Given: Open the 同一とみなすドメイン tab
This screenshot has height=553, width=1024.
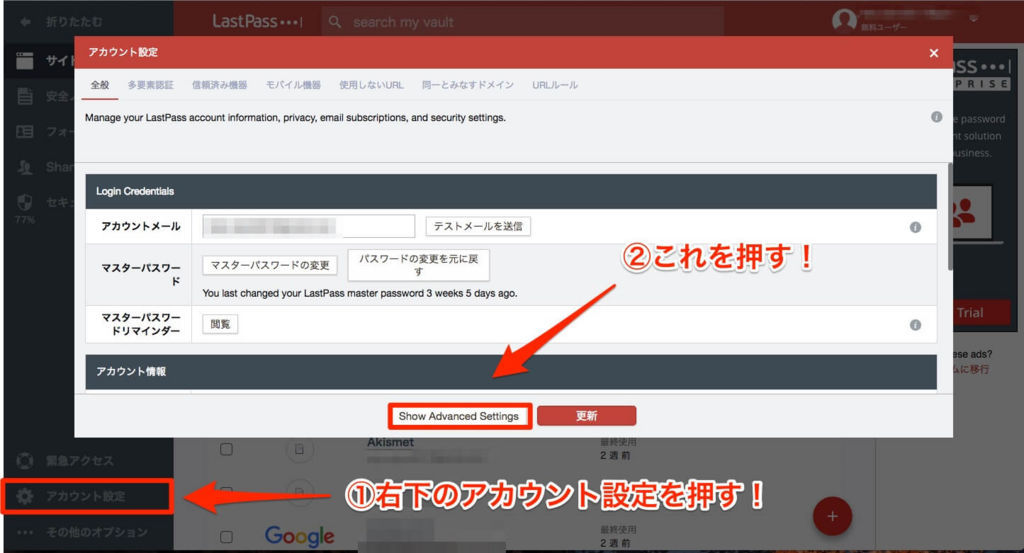Looking at the screenshot, I should 468,85.
